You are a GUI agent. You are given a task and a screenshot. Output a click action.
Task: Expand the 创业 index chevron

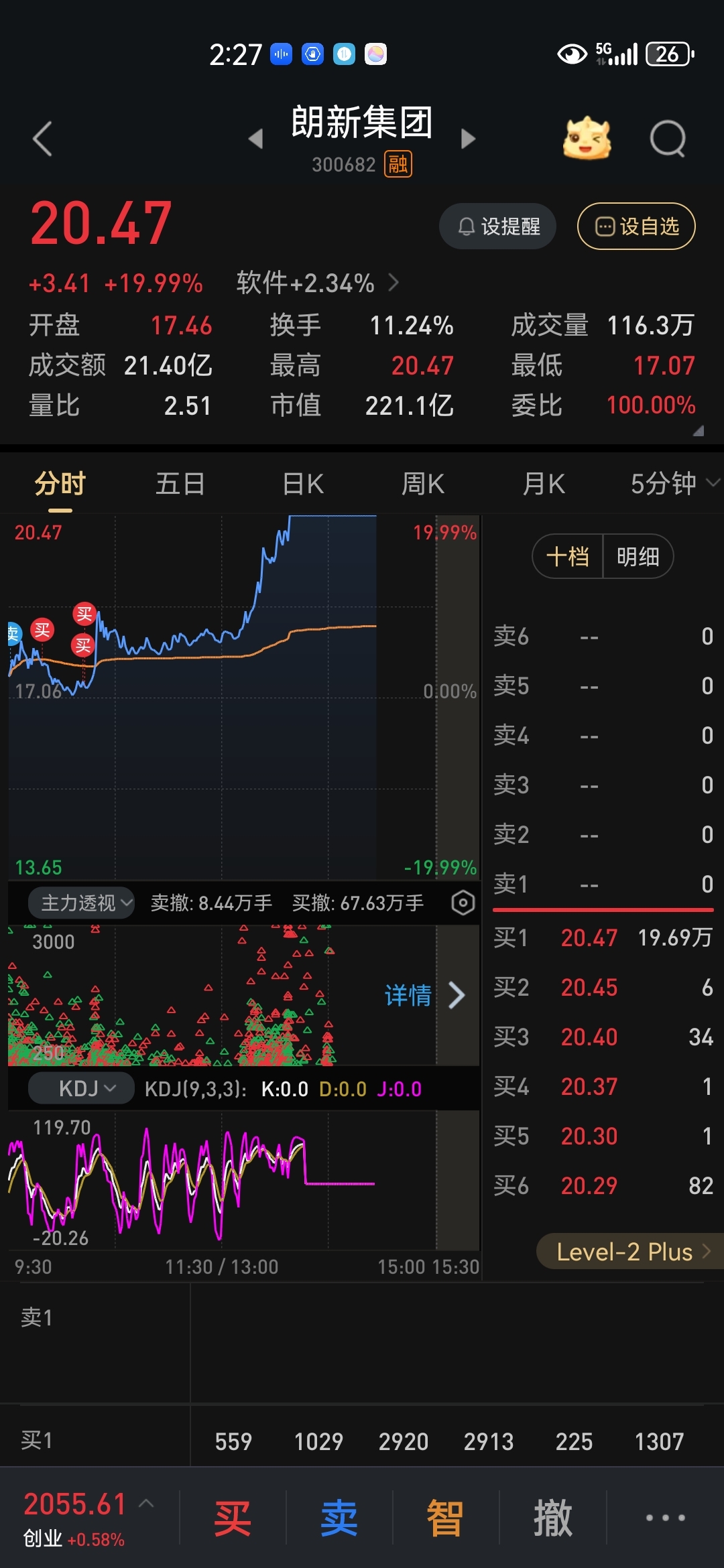(146, 1504)
